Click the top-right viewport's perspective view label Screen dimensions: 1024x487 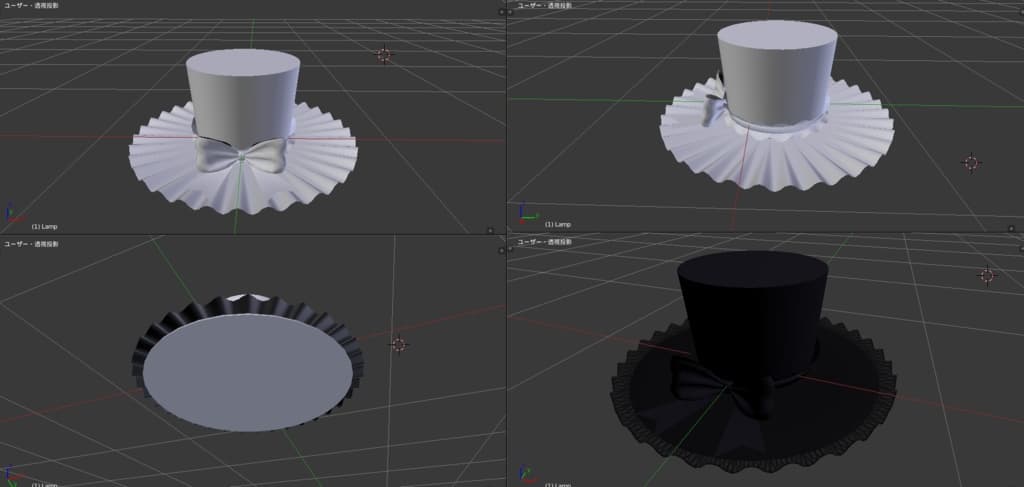(x=543, y=6)
